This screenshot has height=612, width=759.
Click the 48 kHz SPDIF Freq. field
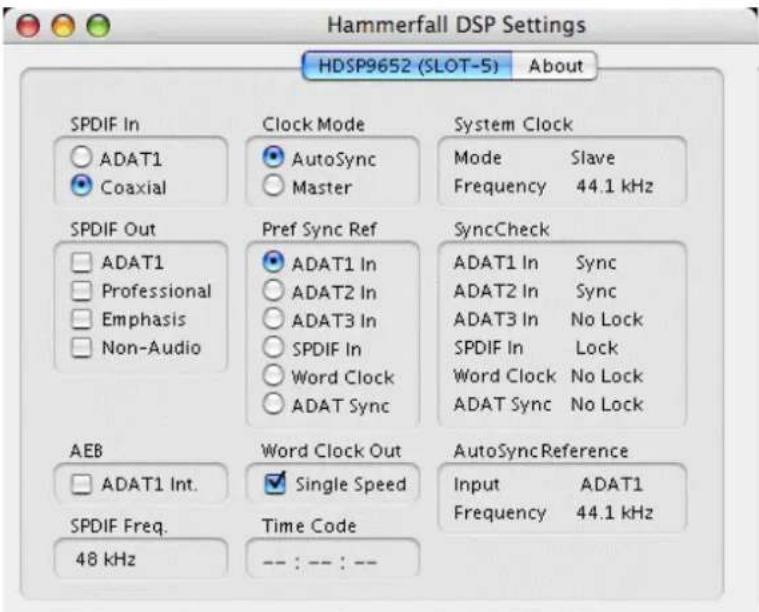140,559
